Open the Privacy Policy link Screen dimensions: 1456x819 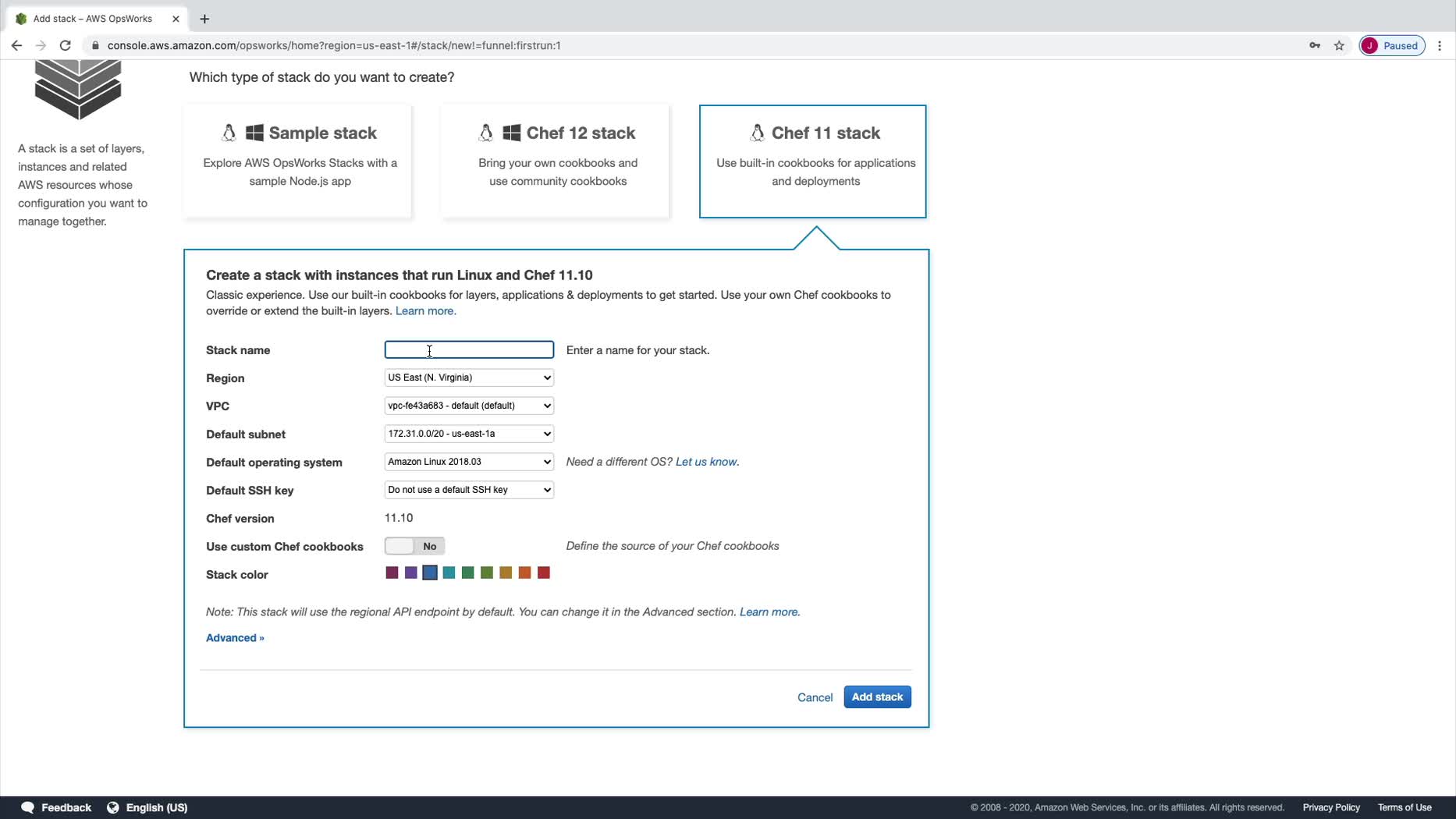[1331, 807]
